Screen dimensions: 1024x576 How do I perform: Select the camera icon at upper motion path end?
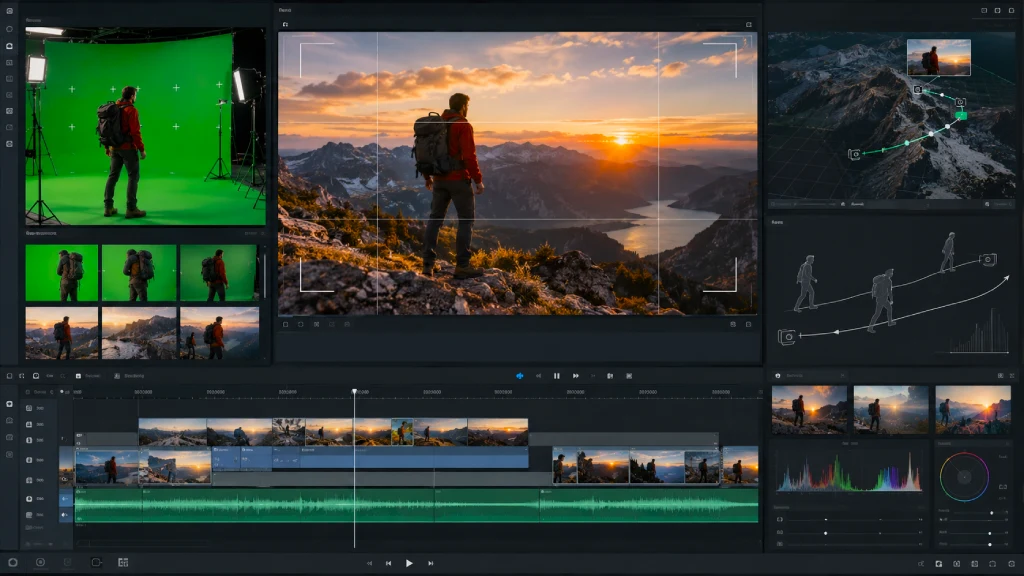pyautogui.click(x=988, y=259)
